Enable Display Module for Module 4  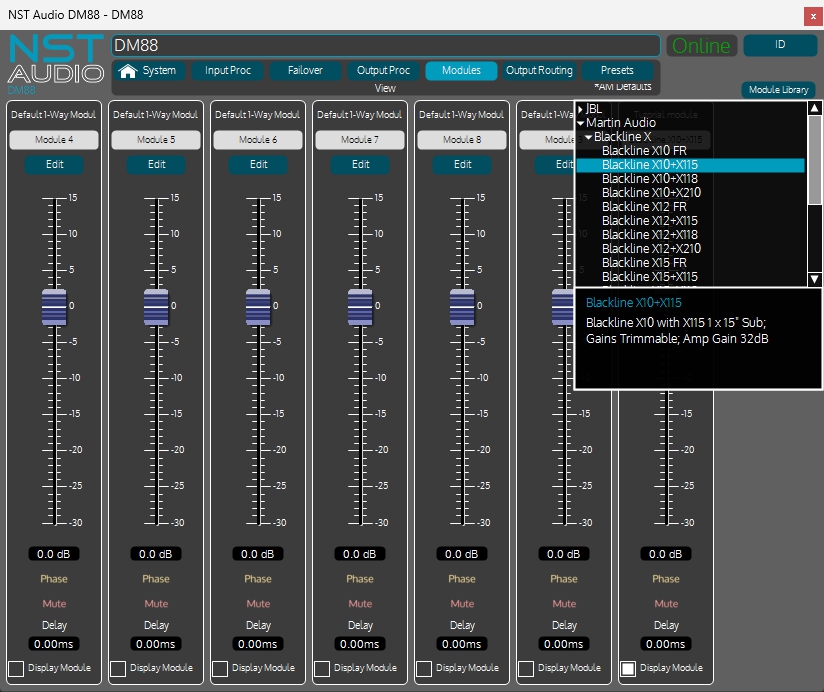tap(16, 669)
